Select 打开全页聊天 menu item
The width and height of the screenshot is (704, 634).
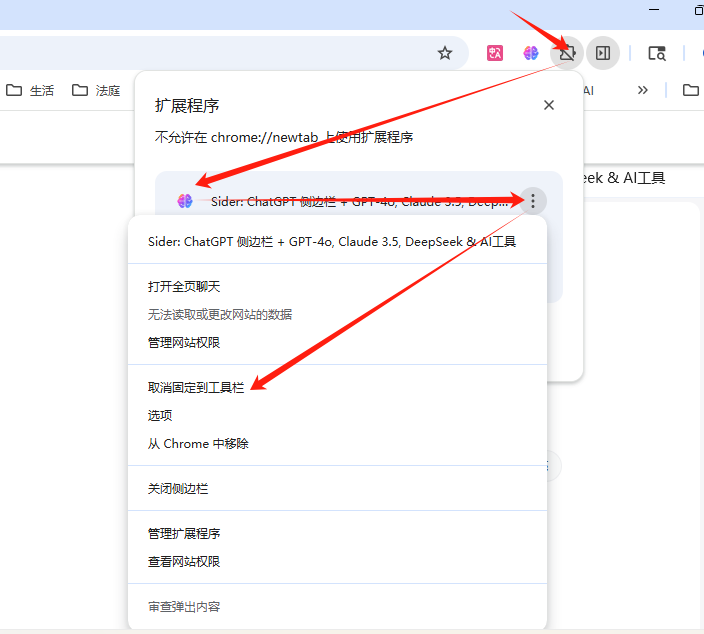[x=337, y=286]
